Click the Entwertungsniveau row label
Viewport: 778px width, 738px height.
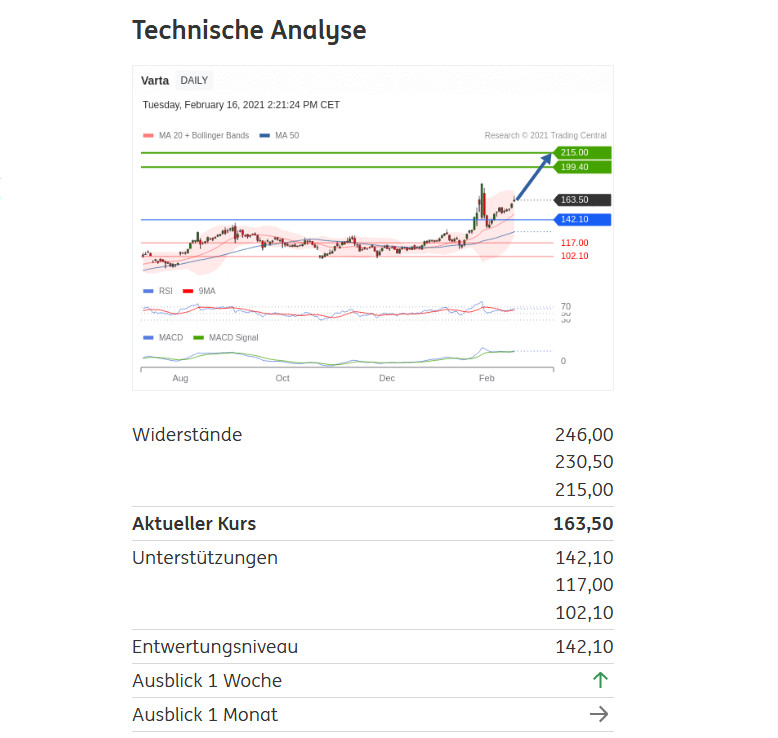pos(215,647)
